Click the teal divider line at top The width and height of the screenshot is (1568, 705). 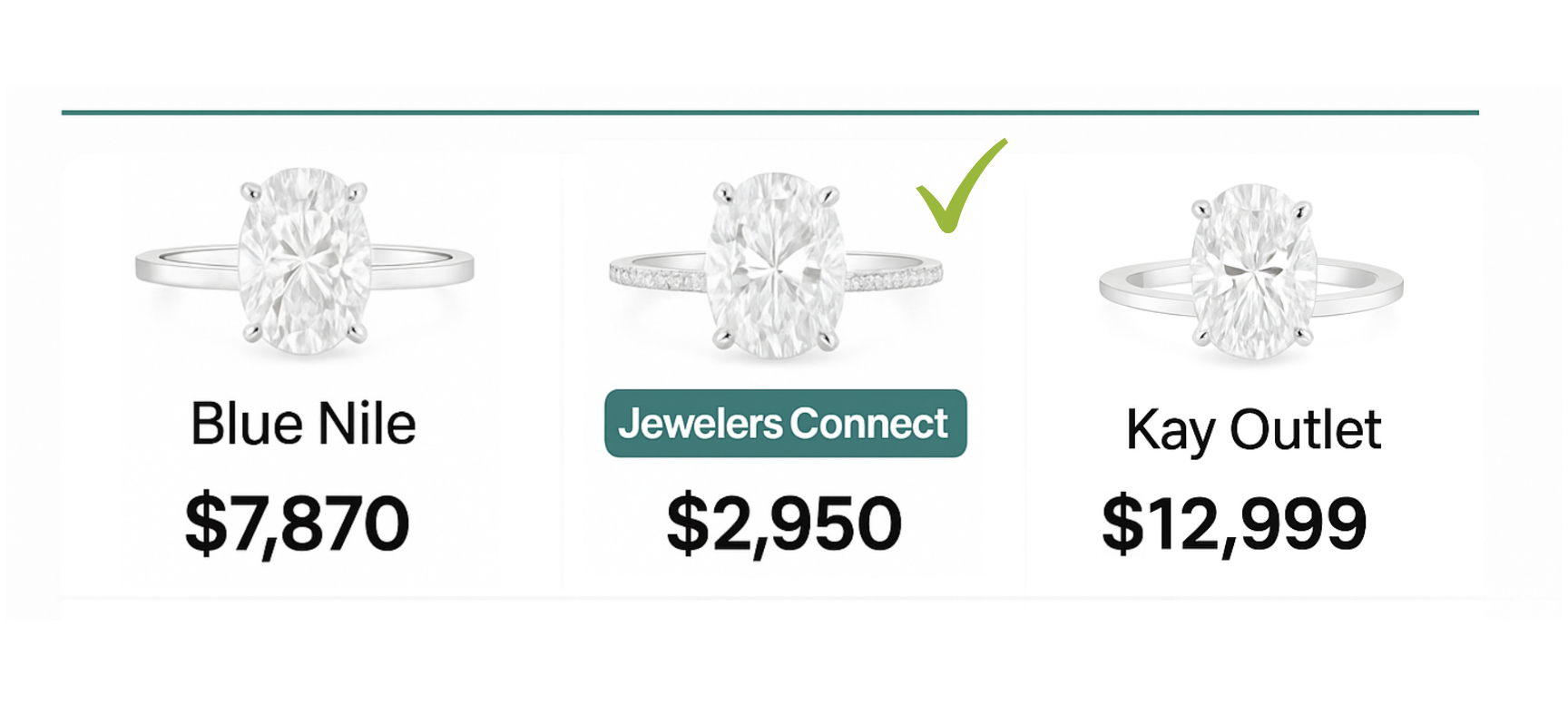(769, 113)
